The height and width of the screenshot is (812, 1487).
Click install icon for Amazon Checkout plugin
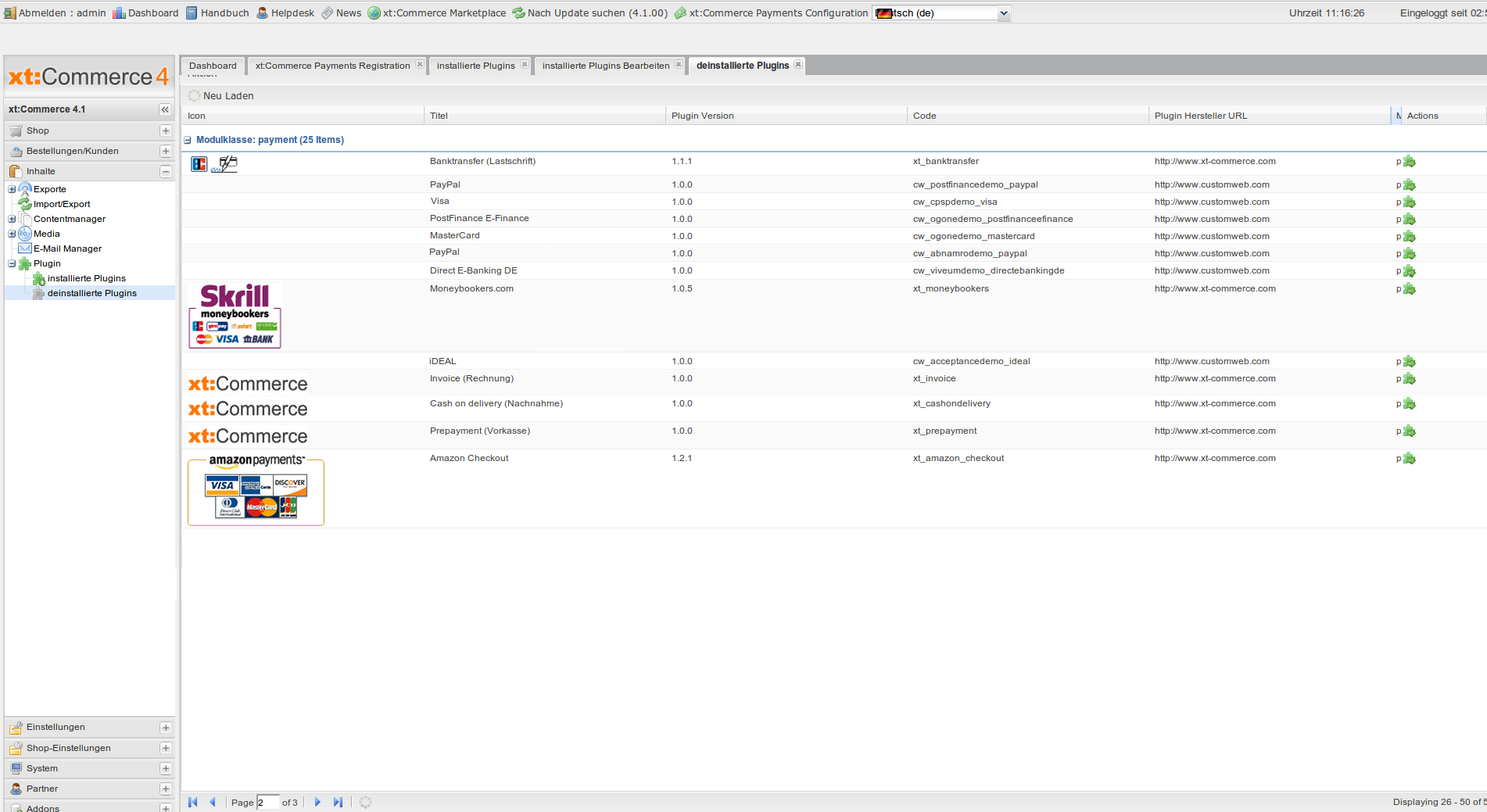pos(1409,459)
